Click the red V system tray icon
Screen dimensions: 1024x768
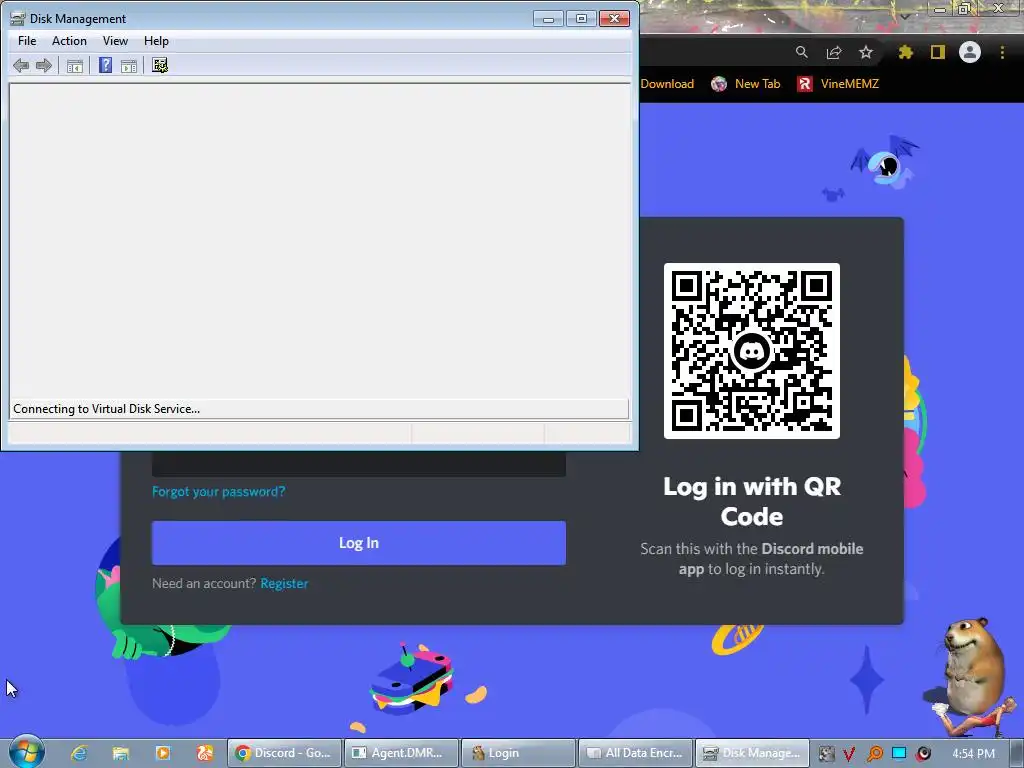click(x=849, y=754)
